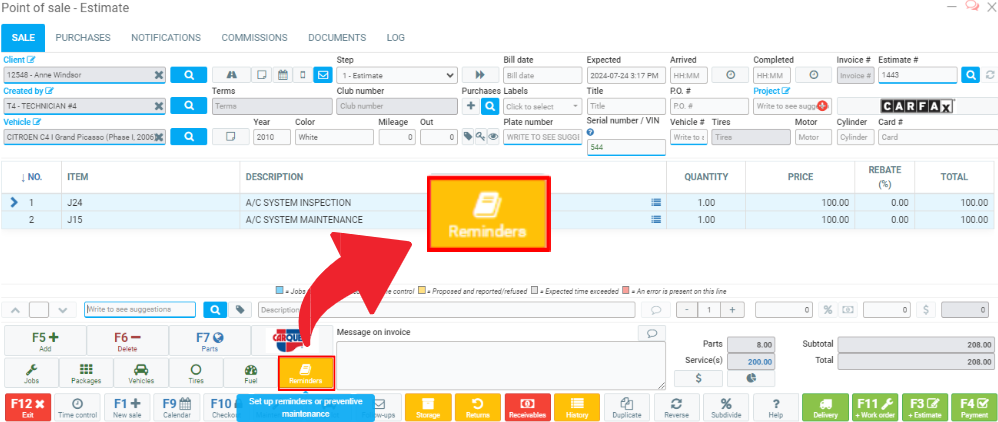Screen dimensions: 998x422
Task: Click the Message on invoice text area
Action: pos(500,365)
